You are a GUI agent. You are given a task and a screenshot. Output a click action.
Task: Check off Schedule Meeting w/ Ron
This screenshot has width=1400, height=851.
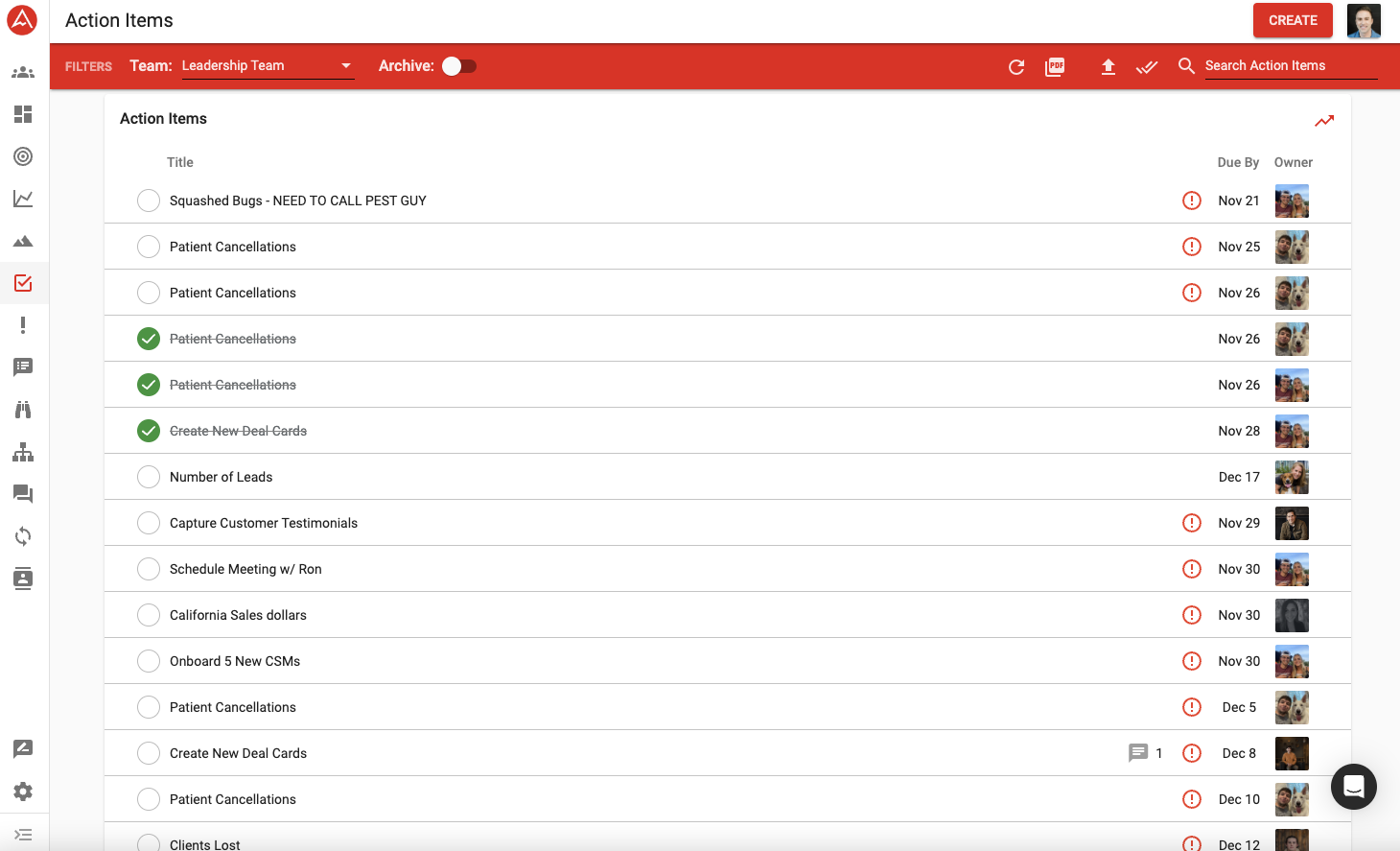149,569
